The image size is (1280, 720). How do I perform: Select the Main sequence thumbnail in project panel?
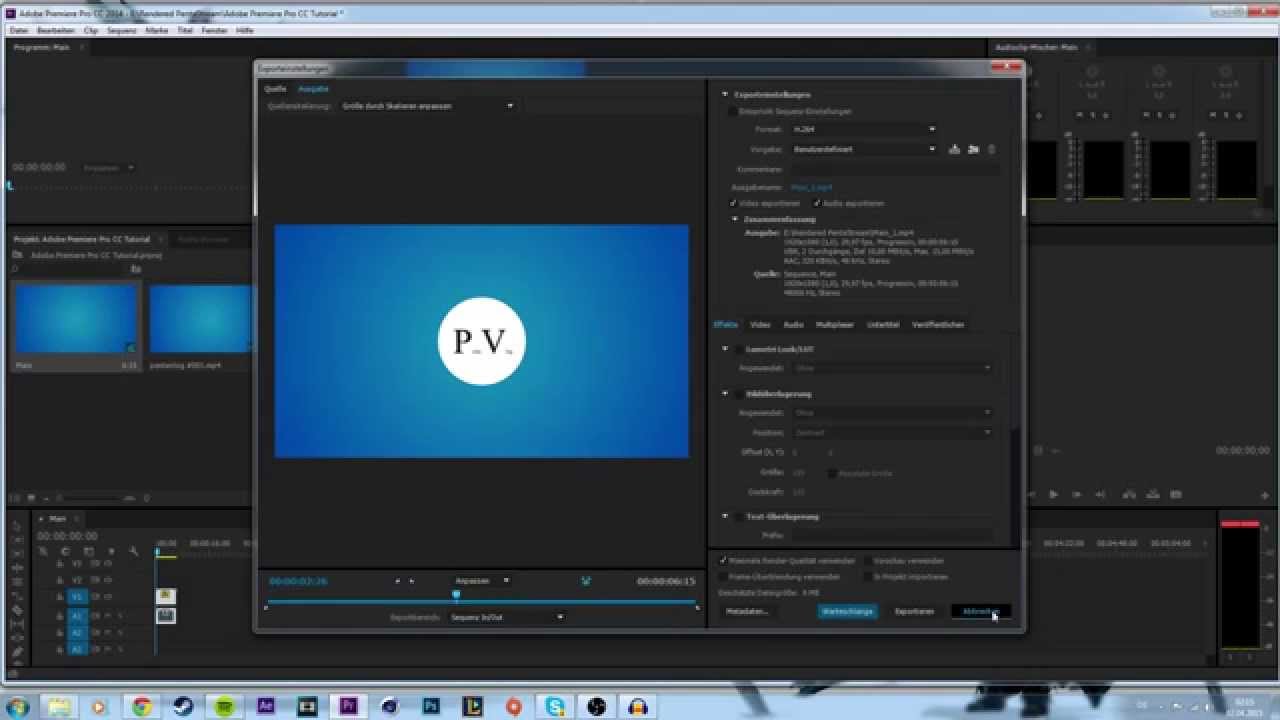pos(76,319)
